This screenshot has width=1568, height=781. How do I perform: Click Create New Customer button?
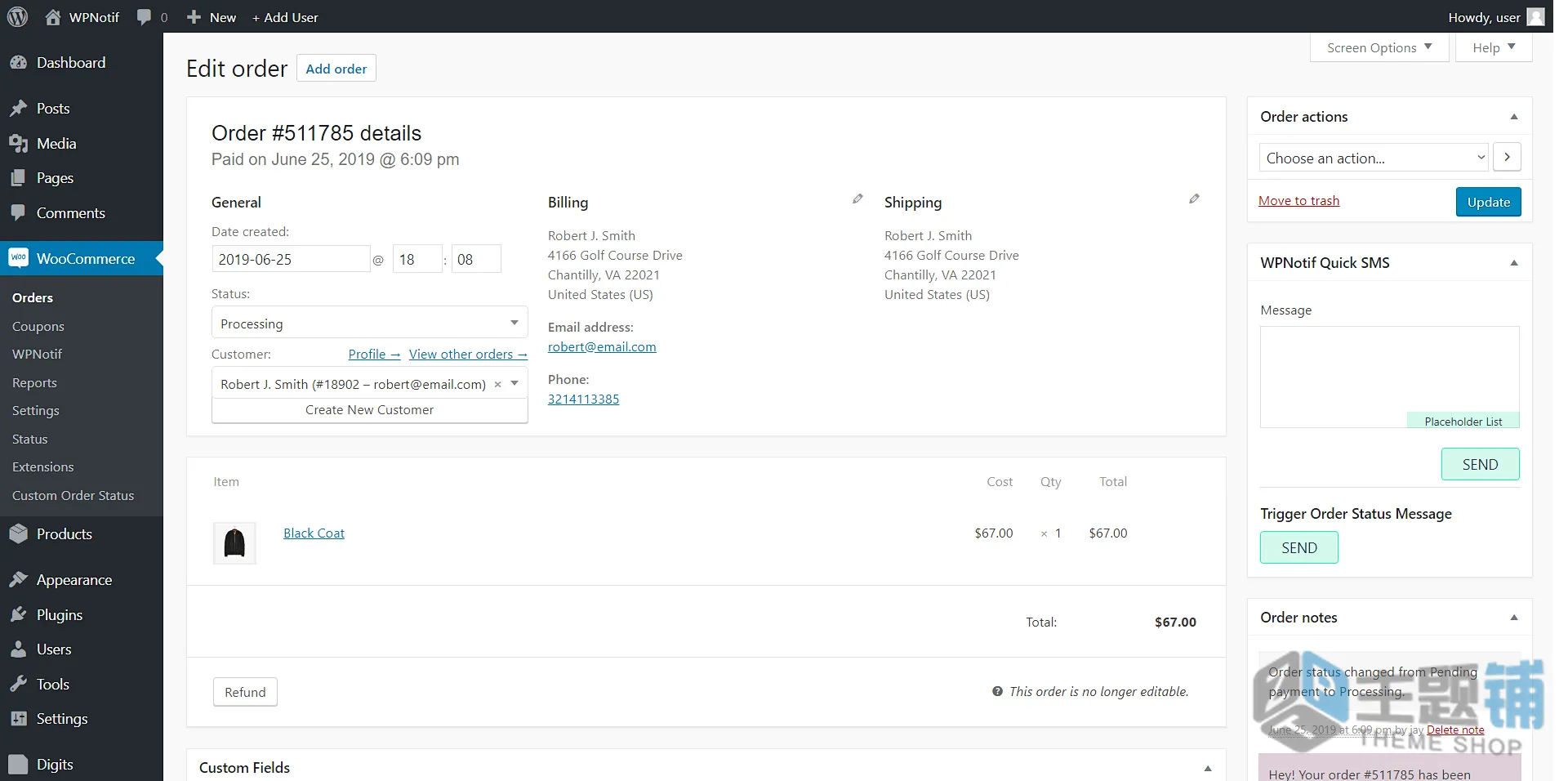[369, 410]
